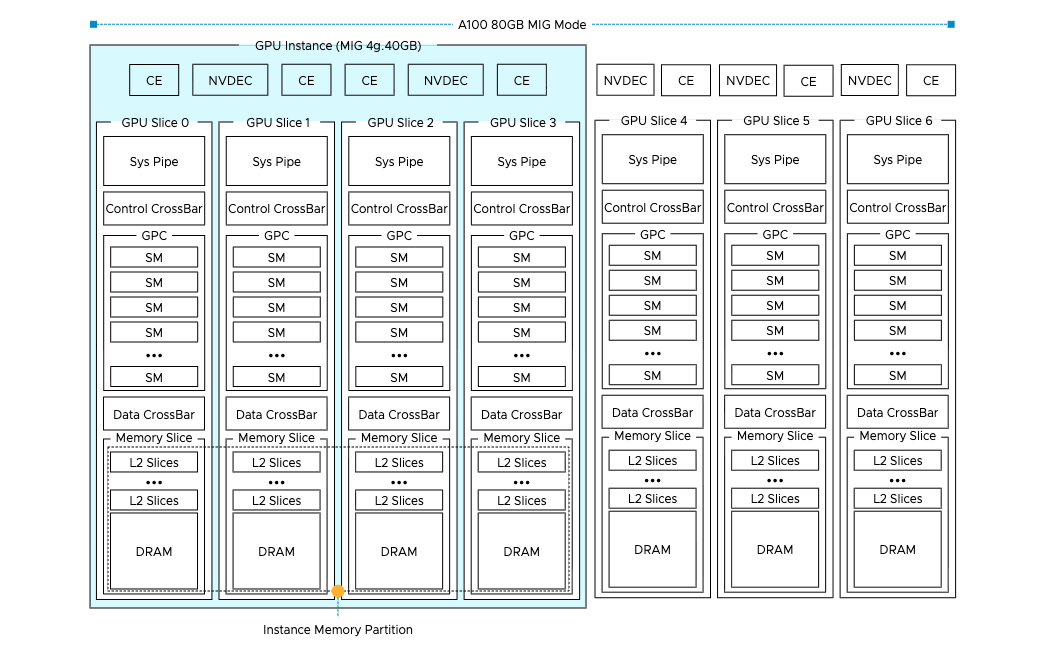The width and height of the screenshot is (1049, 658).
Task: Click the Instance Memory Partition caption
Action: 338,629
